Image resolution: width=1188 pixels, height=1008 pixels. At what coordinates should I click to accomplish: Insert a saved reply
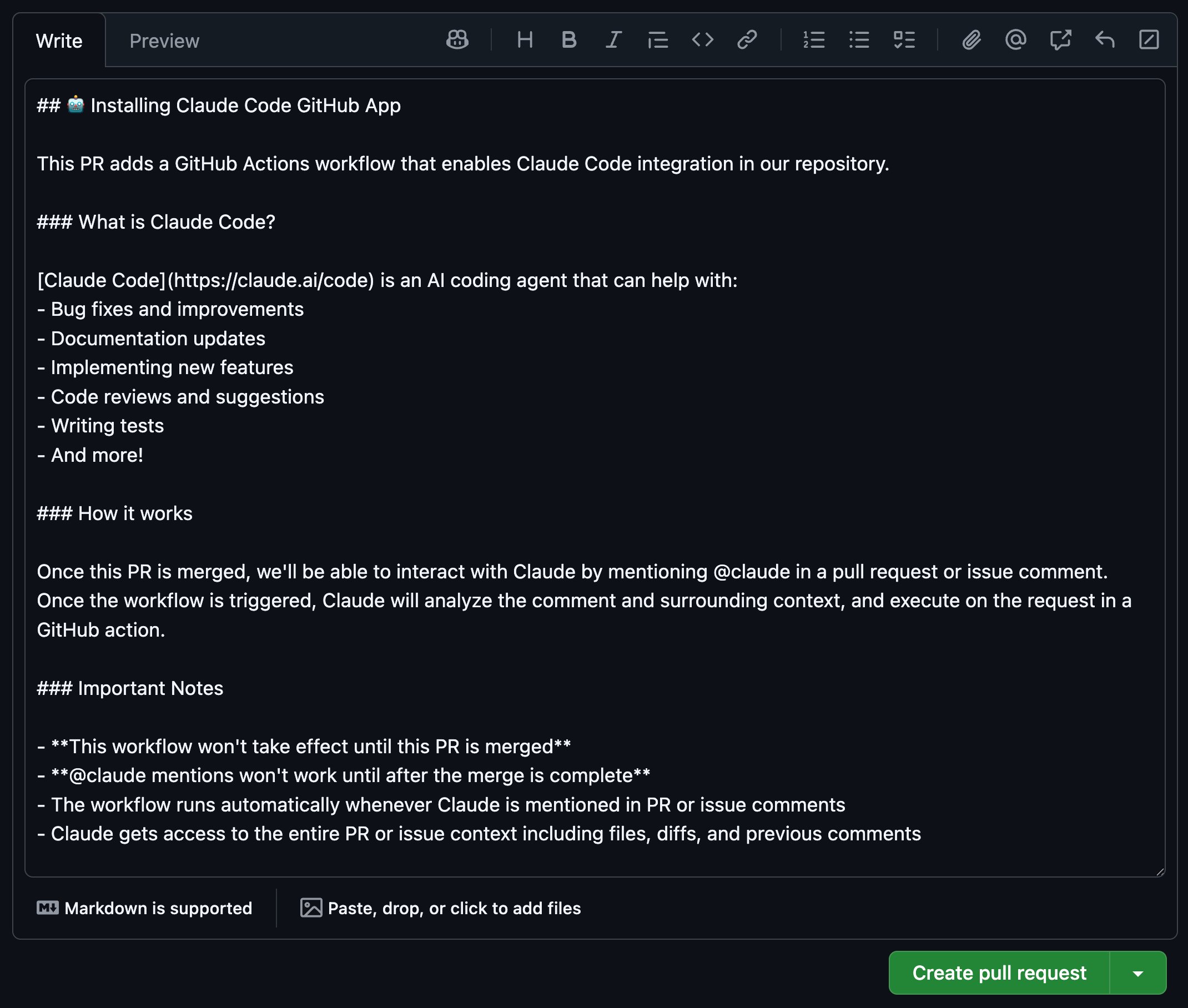(1104, 39)
